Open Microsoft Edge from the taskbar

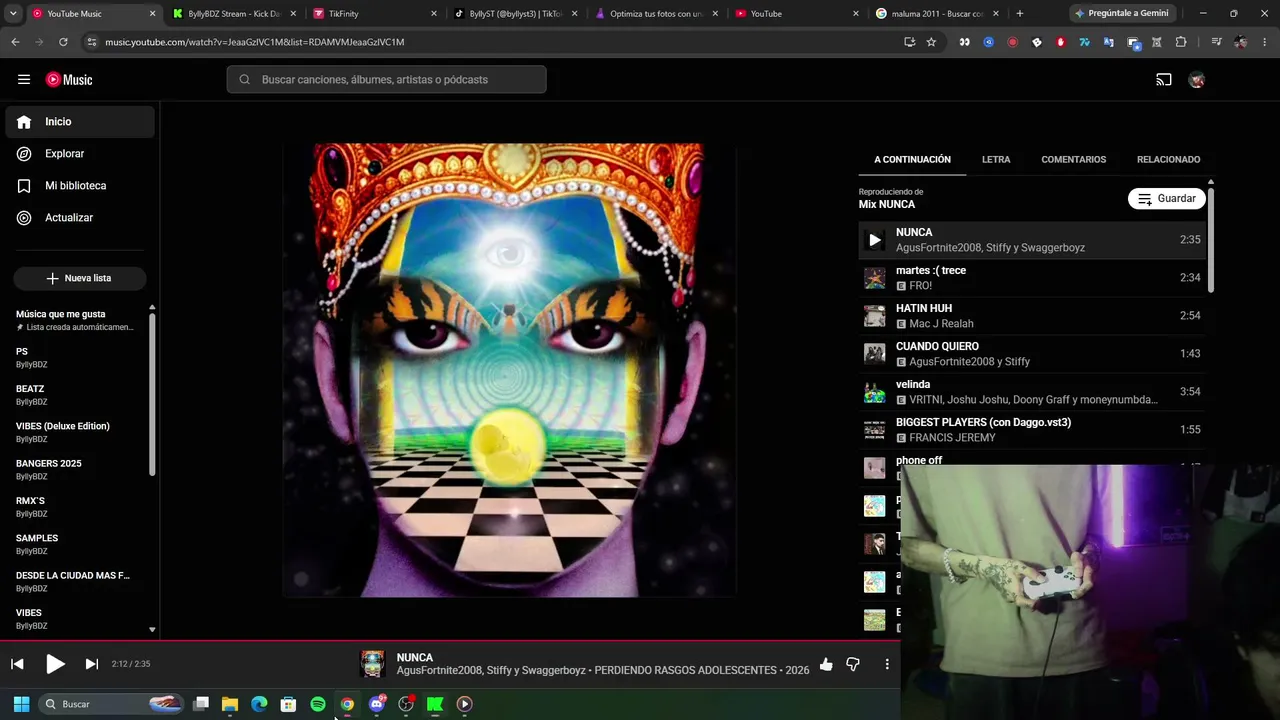259,704
